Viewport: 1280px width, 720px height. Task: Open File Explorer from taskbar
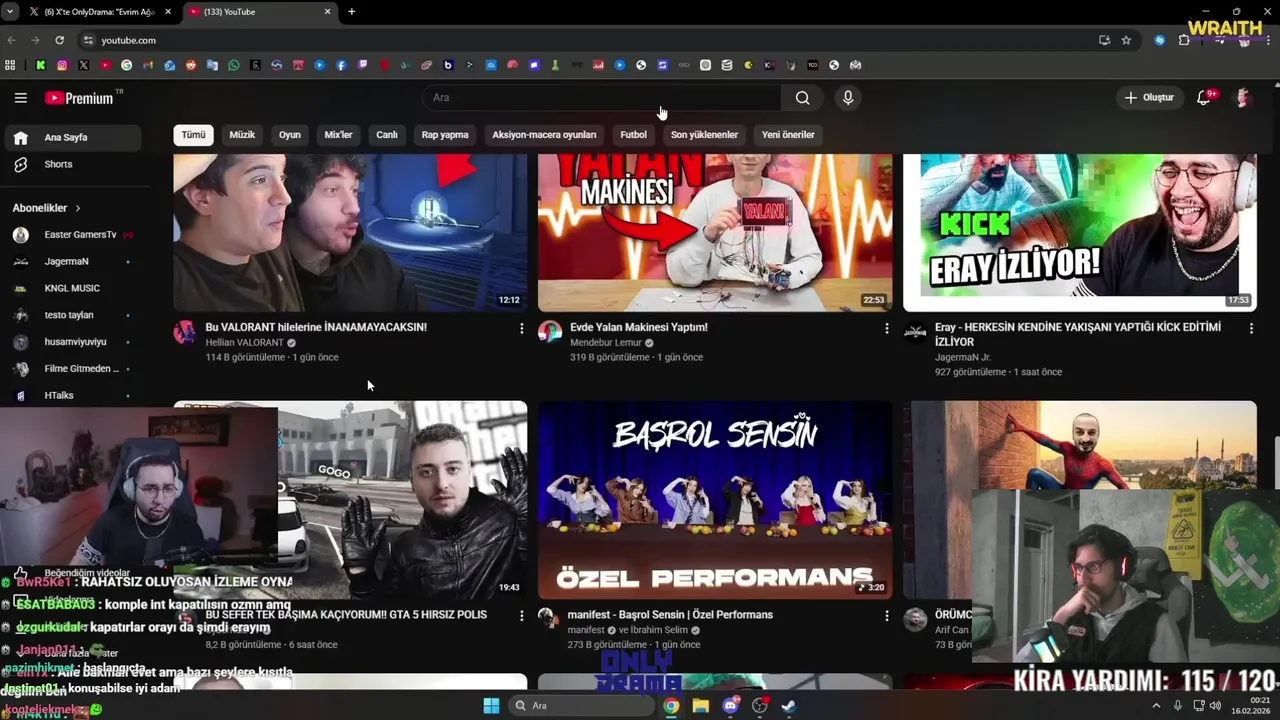point(701,706)
